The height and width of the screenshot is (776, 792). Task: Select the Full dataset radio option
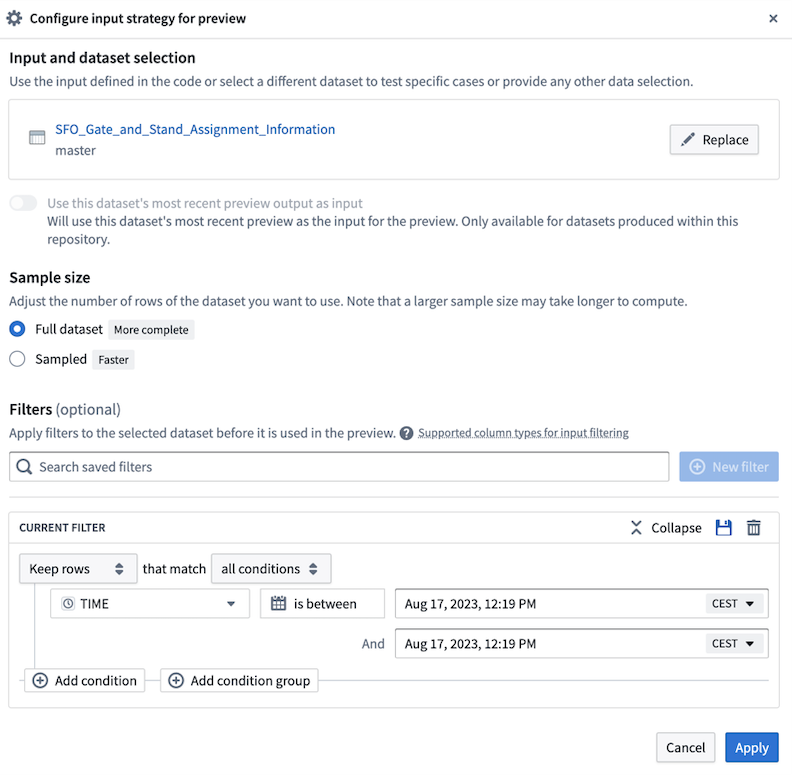click(17, 329)
